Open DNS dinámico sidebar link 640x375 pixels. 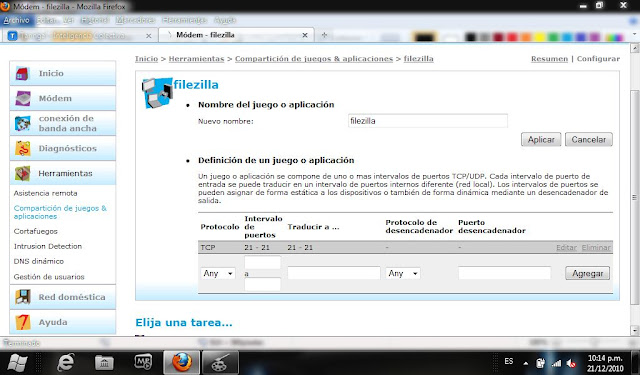click(39, 261)
